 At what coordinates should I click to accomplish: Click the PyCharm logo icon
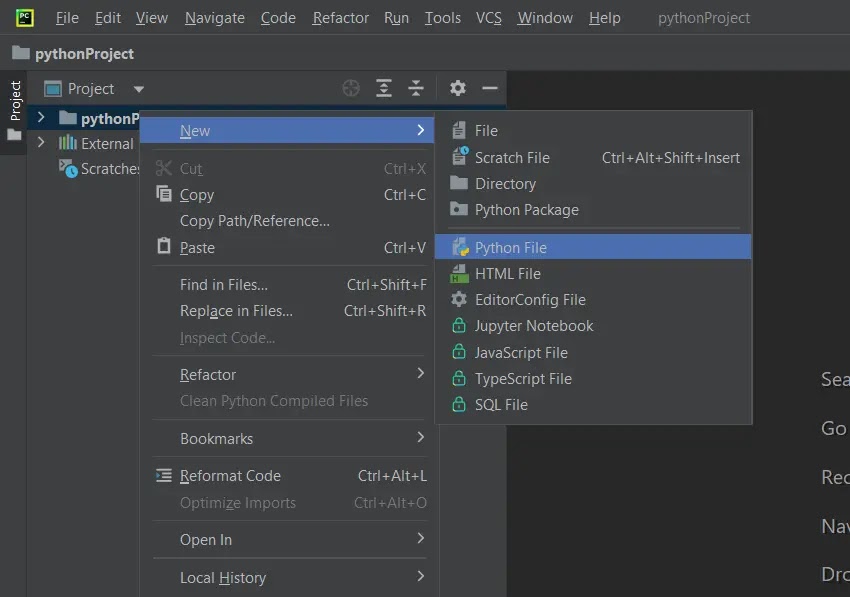pyautogui.click(x=24, y=18)
